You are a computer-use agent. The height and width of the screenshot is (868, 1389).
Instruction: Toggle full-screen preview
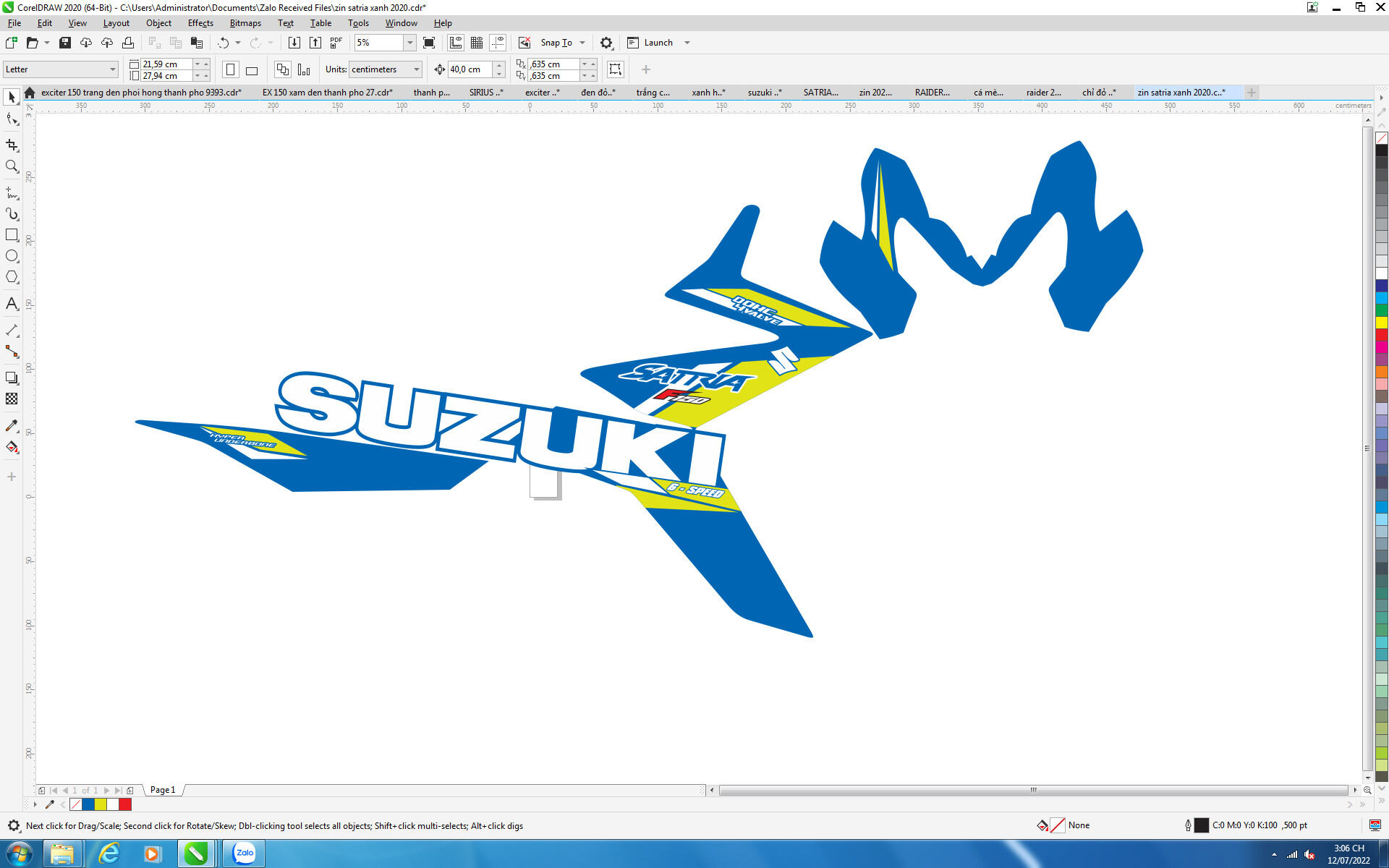pos(429,43)
